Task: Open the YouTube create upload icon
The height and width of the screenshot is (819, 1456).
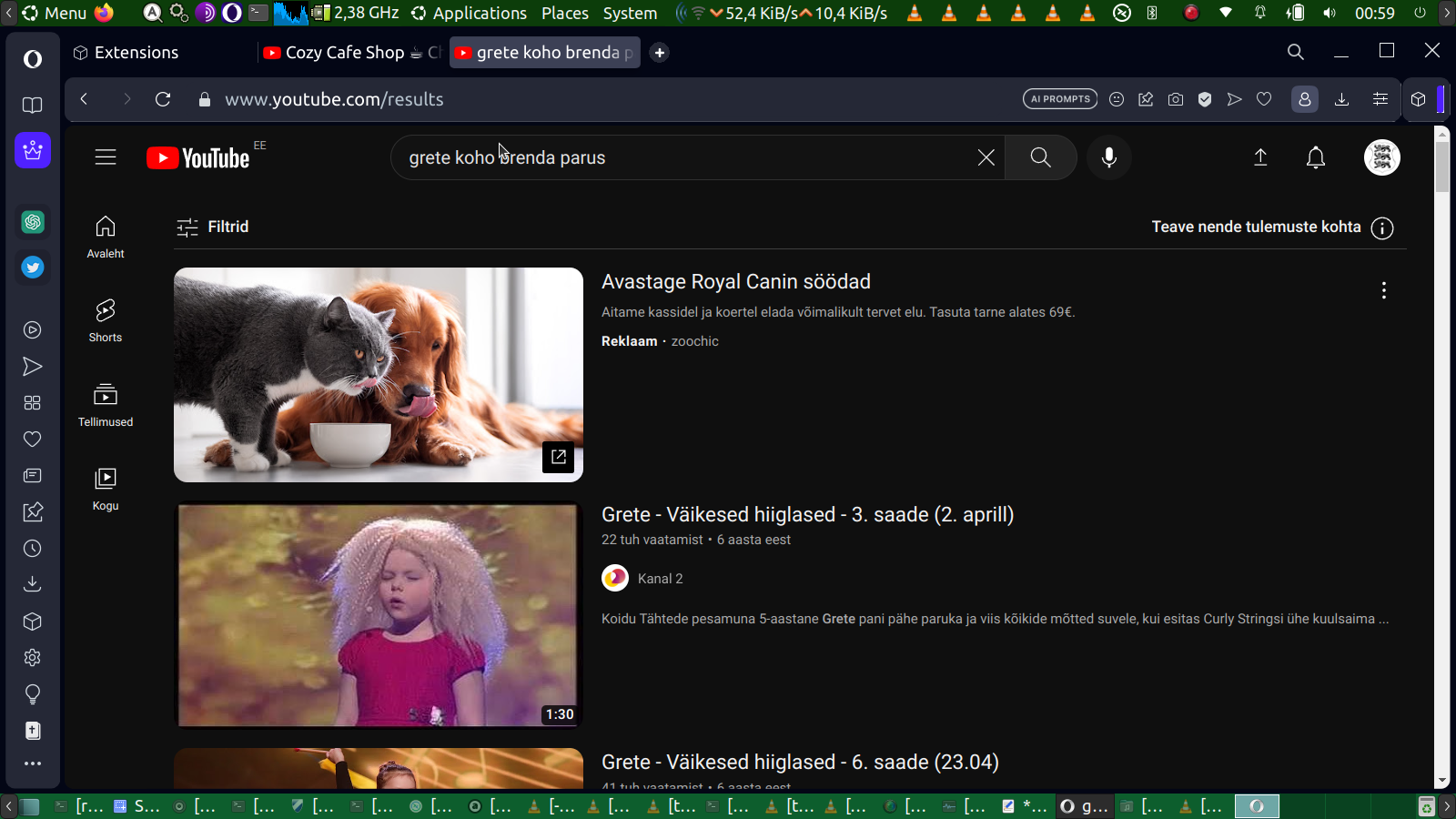Action: point(1260,157)
